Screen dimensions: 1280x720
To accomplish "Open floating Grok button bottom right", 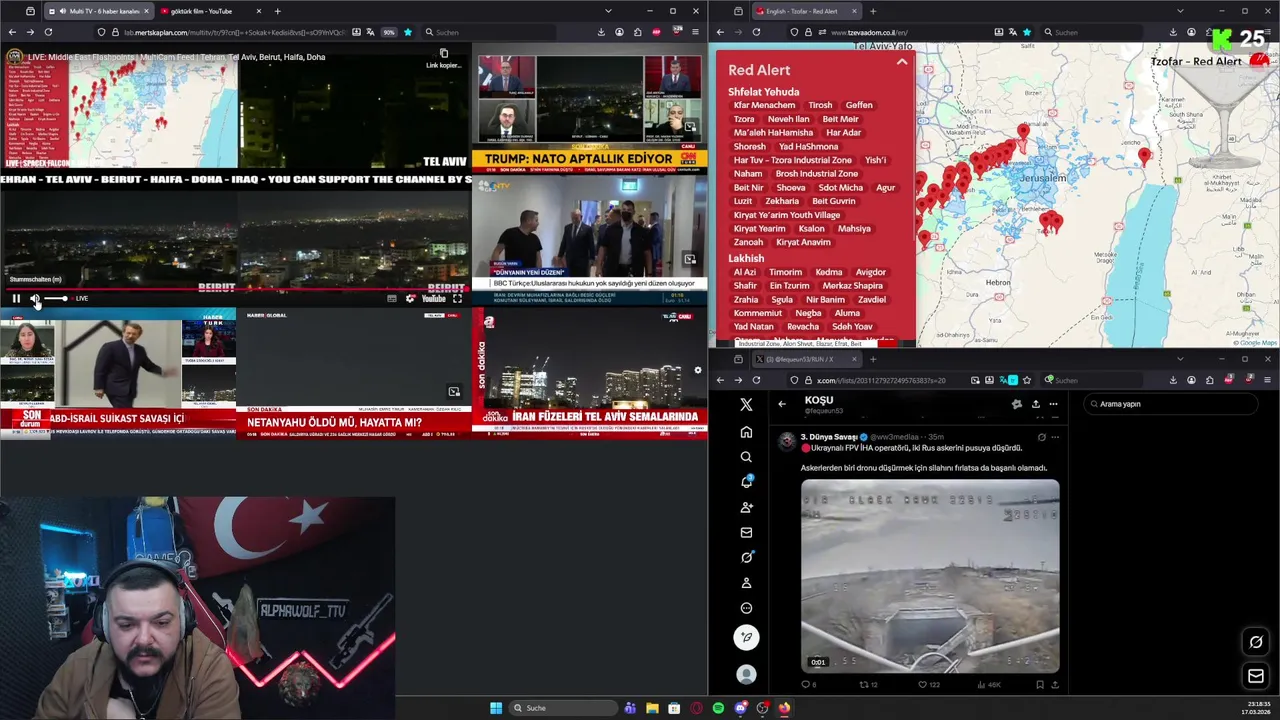I will tap(1256, 642).
